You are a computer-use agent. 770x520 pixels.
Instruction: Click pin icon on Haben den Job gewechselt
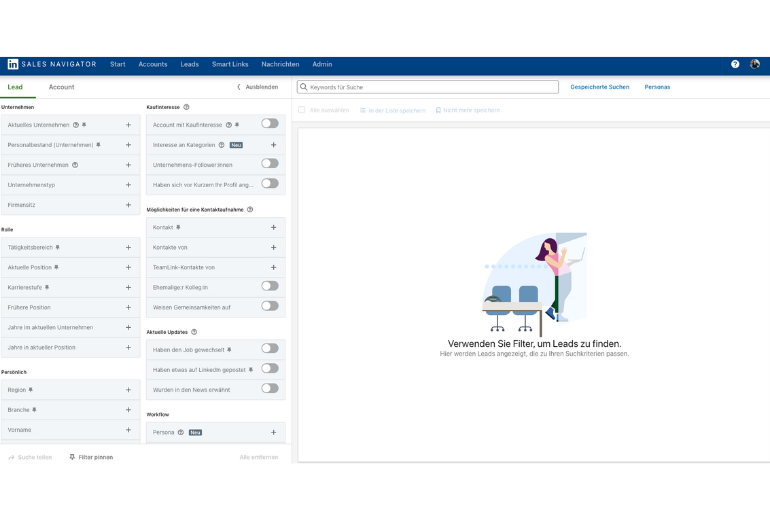[229, 350]
